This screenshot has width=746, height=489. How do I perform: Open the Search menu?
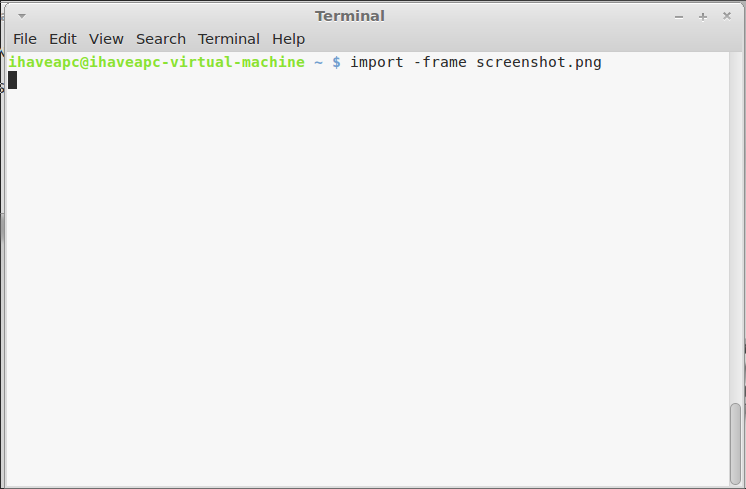[x=161, y=39]
